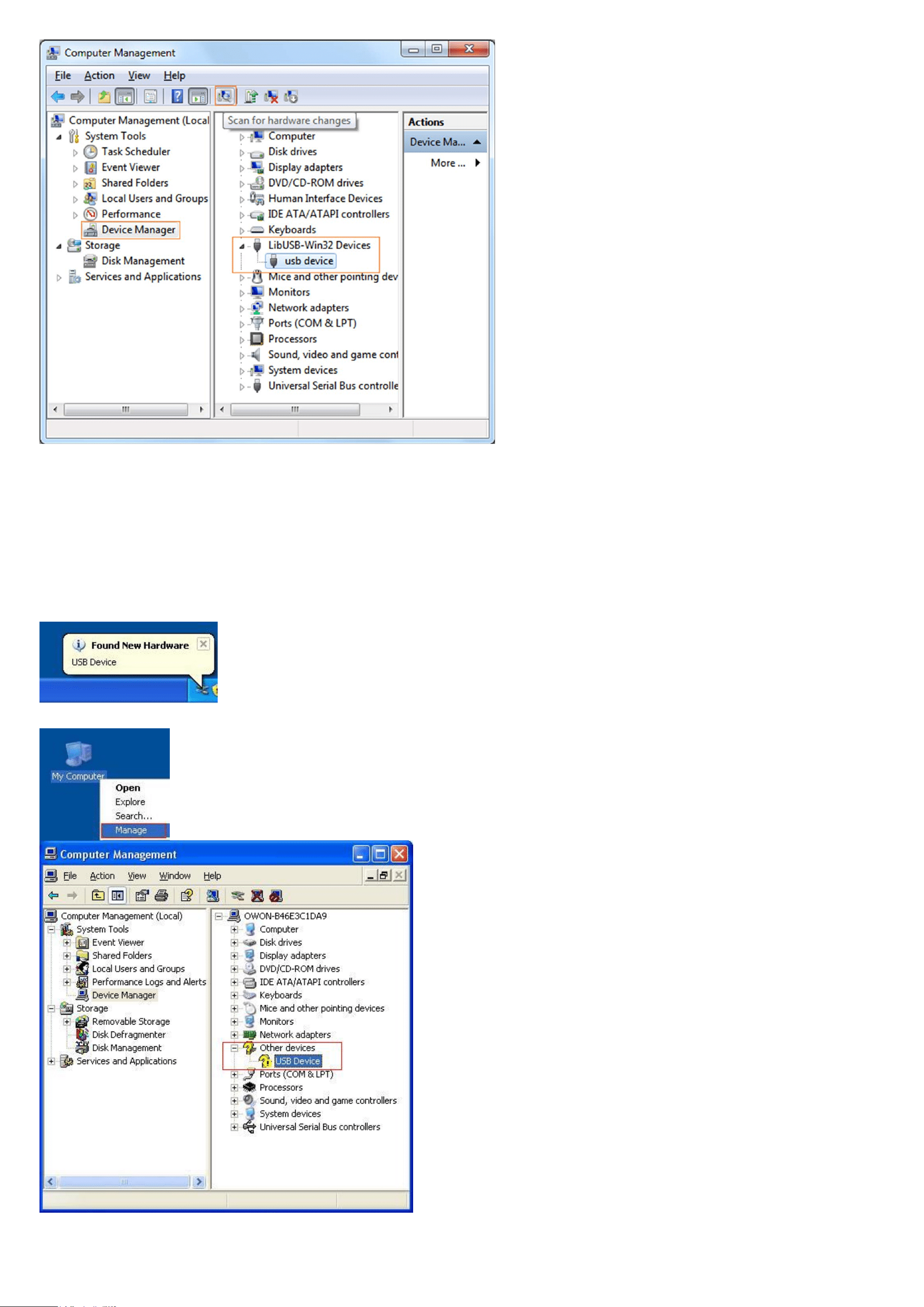This screenshot has height=1307, width=924.
Task: Select the usb device entry under LibUSB-Win32 Devices
Action: (x=309, y=261)
